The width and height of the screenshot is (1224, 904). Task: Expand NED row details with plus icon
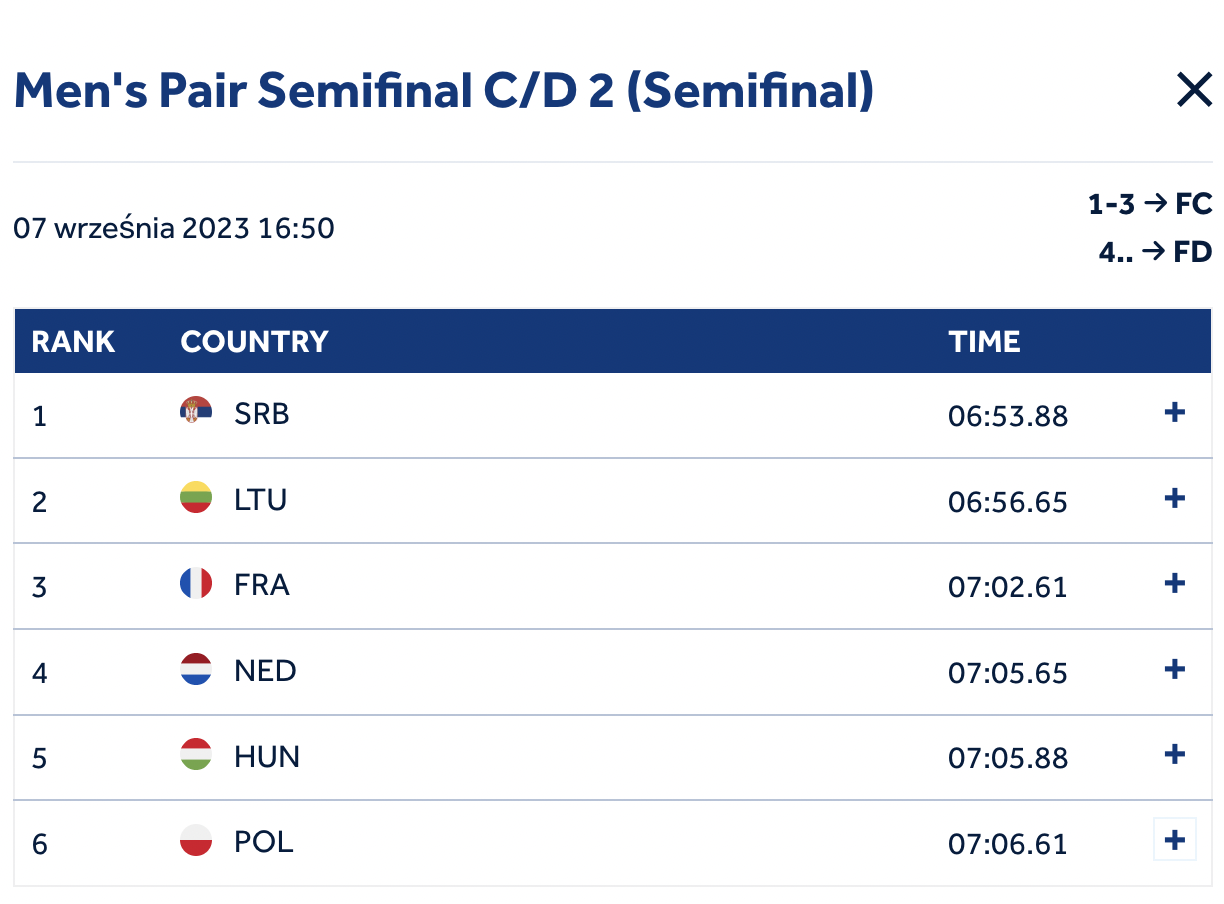pyautogui.click(x=1175, y=669)
